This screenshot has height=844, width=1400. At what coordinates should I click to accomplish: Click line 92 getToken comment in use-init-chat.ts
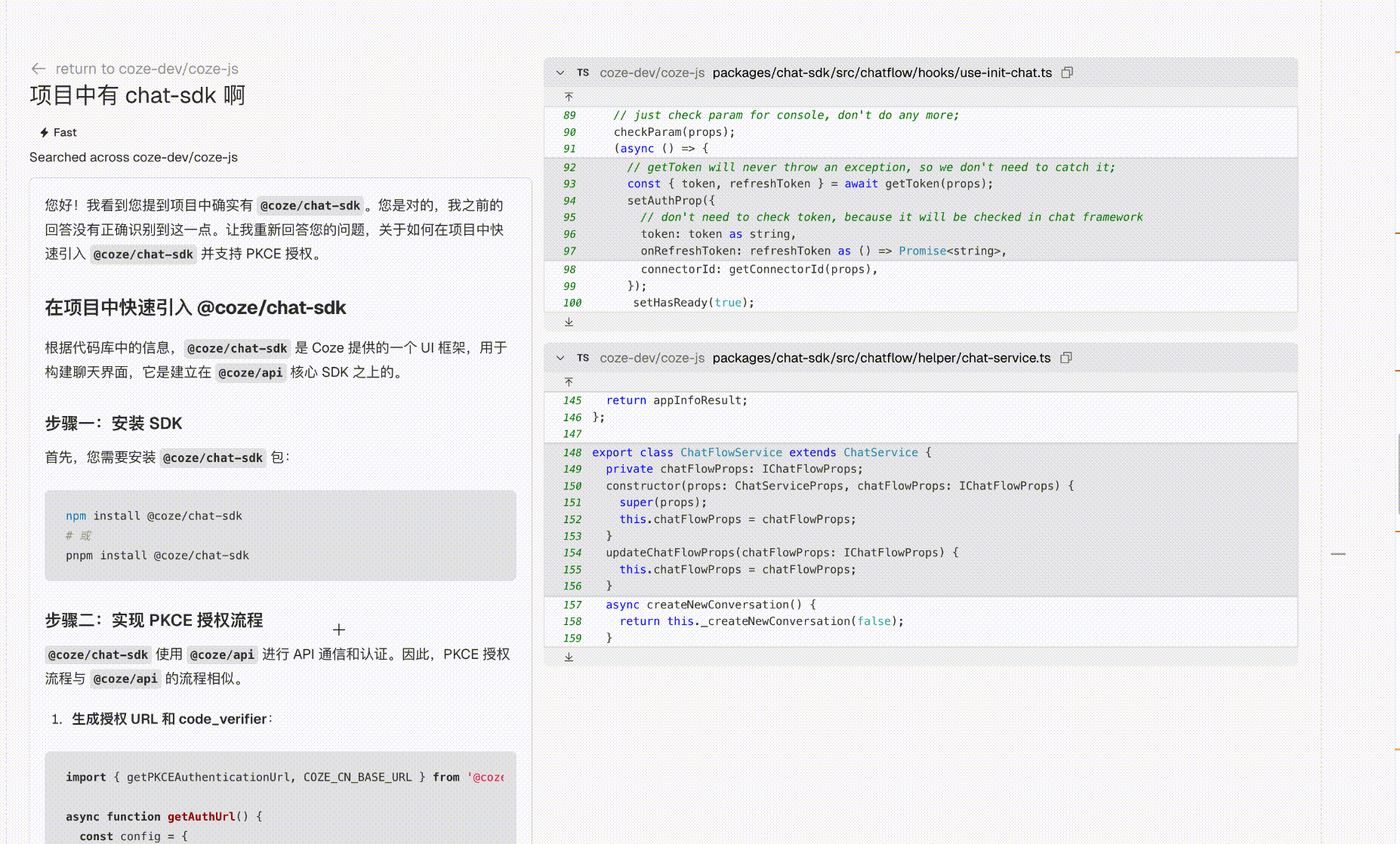[x=871, y=168]
